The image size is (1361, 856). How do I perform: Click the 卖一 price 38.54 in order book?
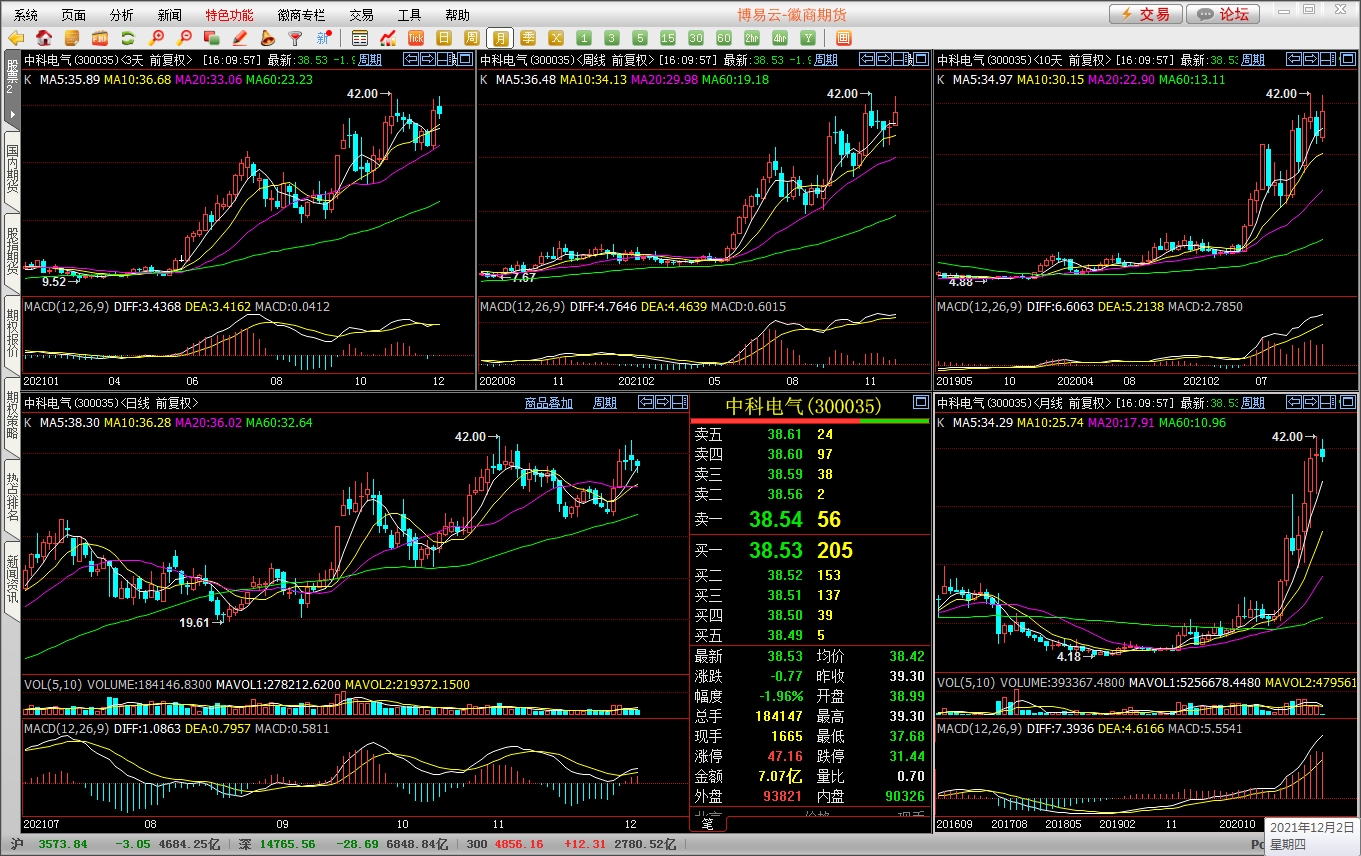775,519
